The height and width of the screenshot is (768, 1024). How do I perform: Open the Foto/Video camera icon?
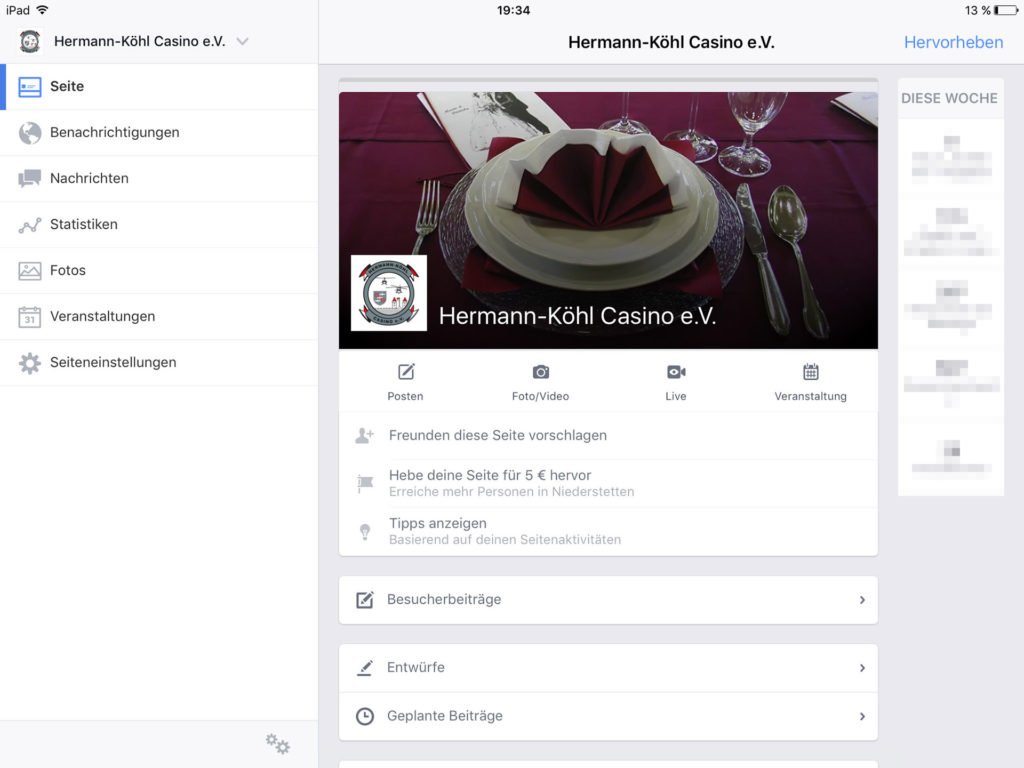541,372
